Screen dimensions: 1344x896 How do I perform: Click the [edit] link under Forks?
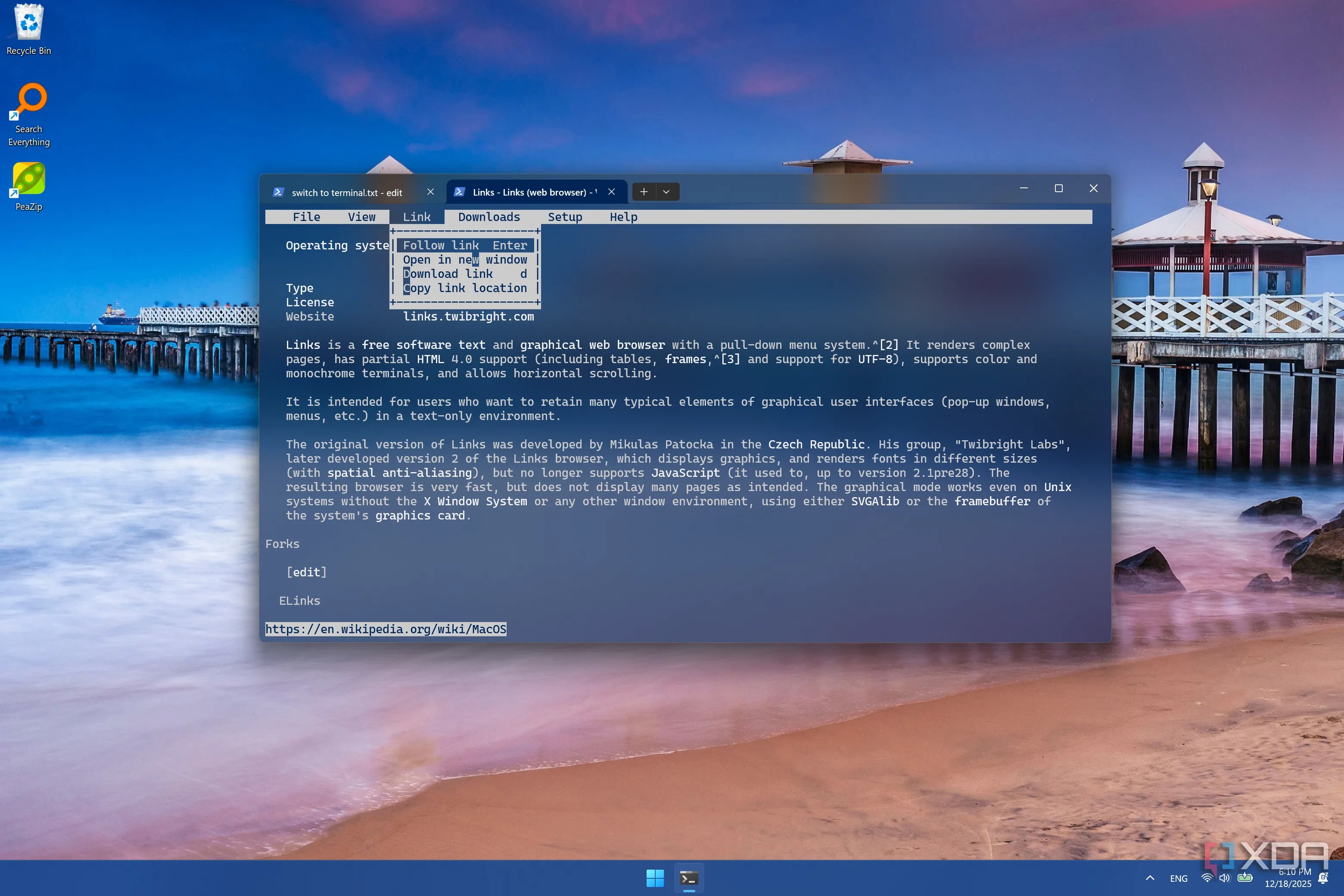(306, 572)
